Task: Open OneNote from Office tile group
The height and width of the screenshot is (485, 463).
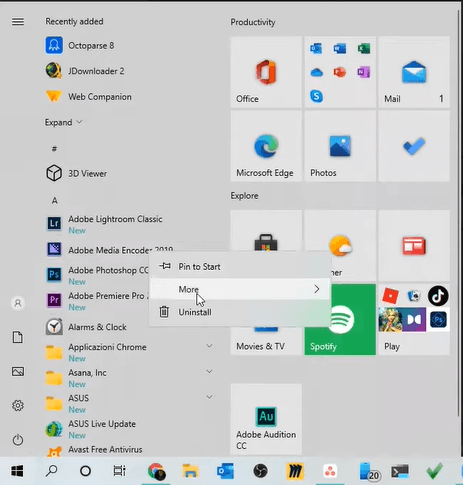Action: point(364,72)
